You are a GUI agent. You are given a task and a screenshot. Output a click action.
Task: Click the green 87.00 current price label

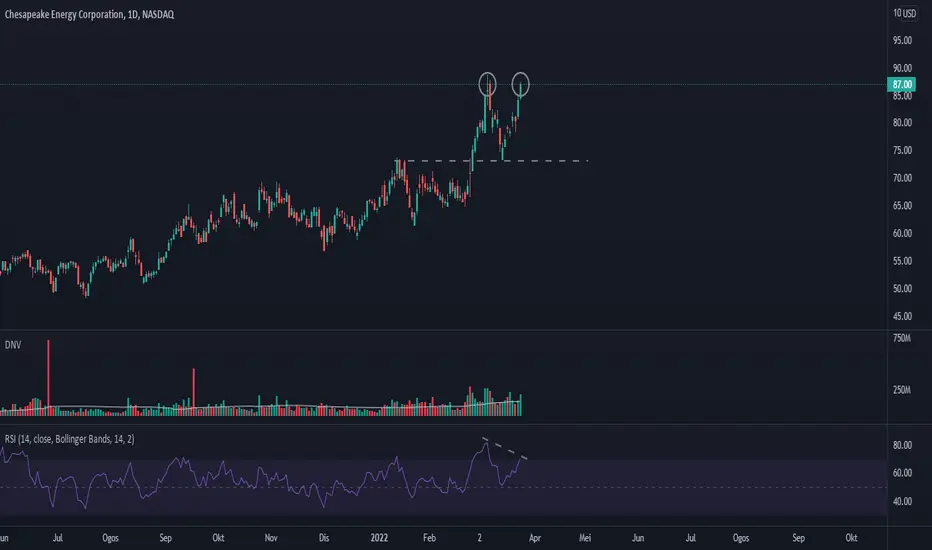[902, 84]
